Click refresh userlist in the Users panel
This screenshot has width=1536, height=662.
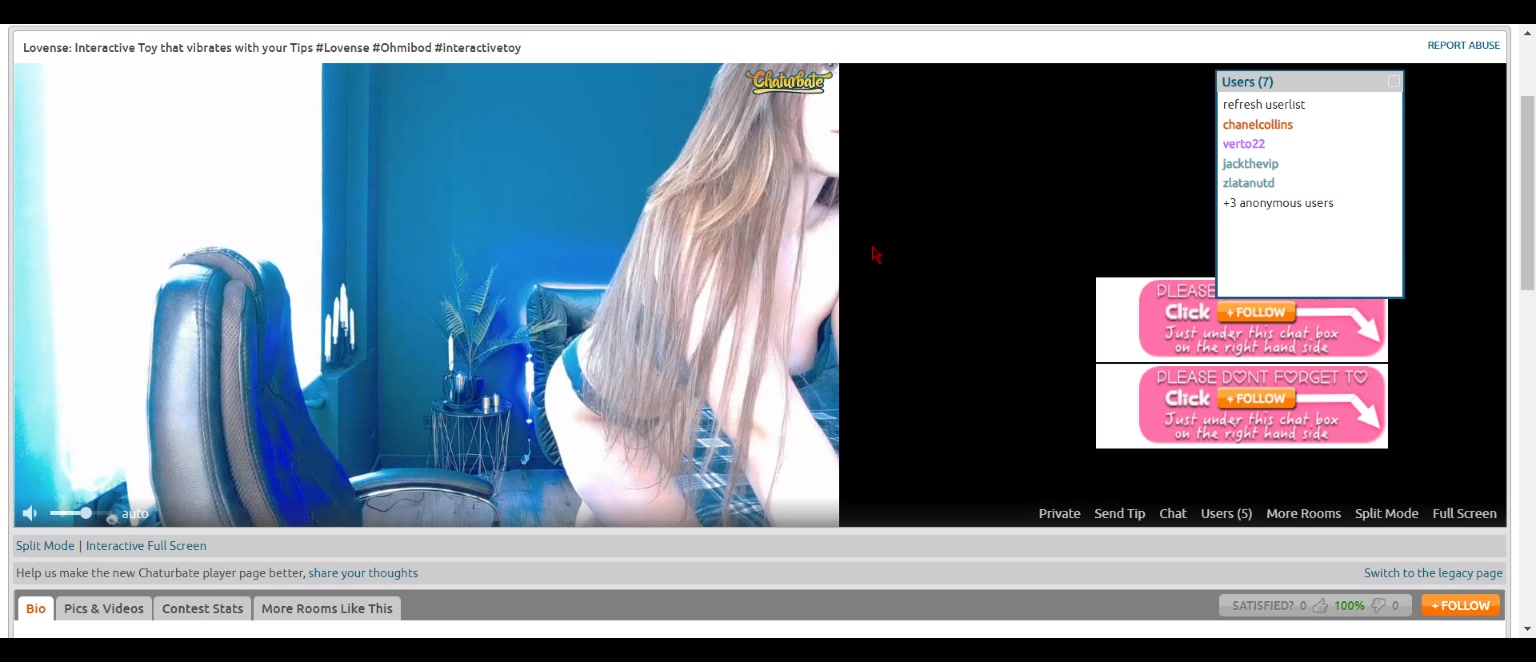[1263, 104]
